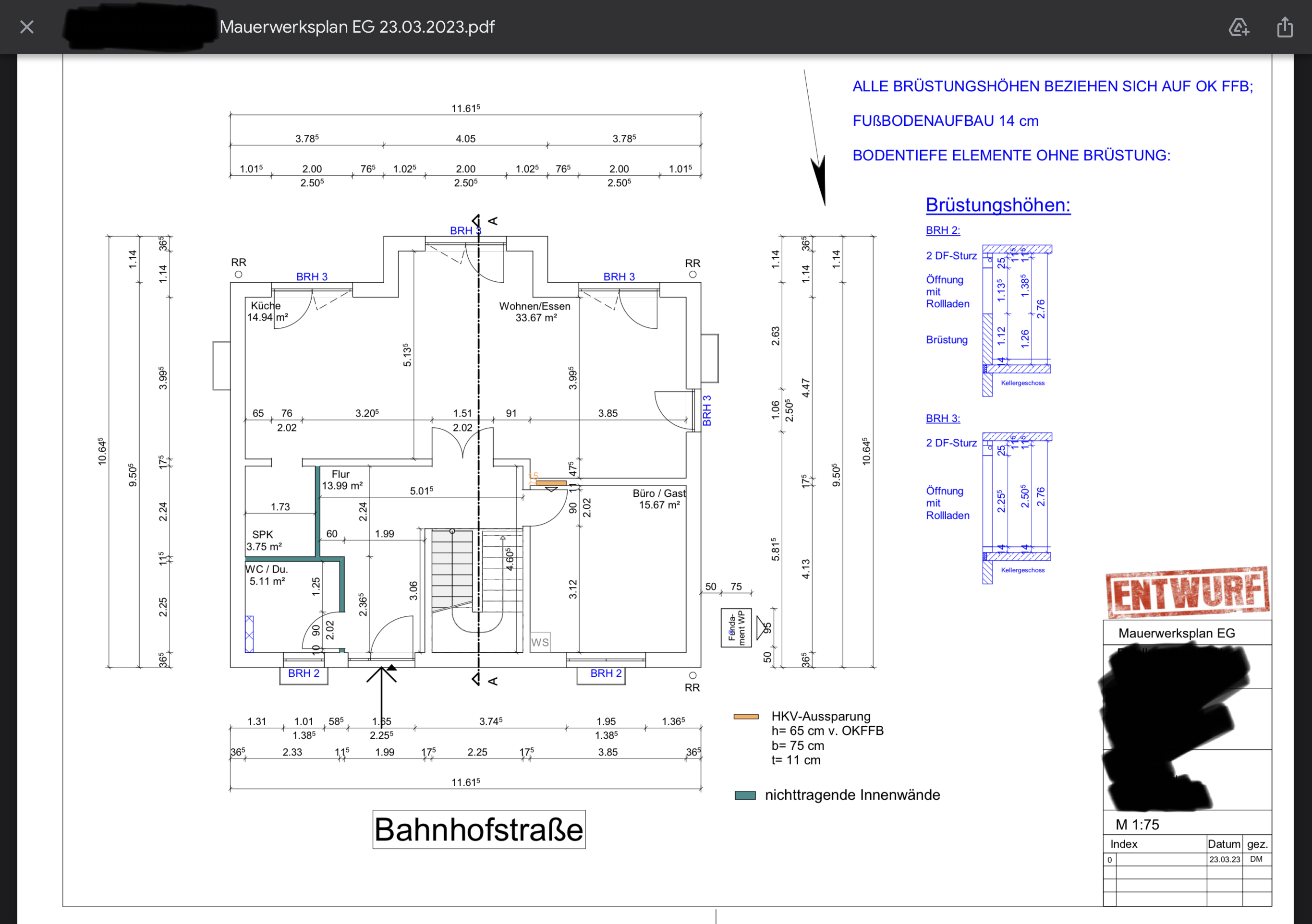Tap the note 'FUßBODENAUFBAU 14 cm'
Viewport: 1312px width, 924px height.
pos(945,121)
